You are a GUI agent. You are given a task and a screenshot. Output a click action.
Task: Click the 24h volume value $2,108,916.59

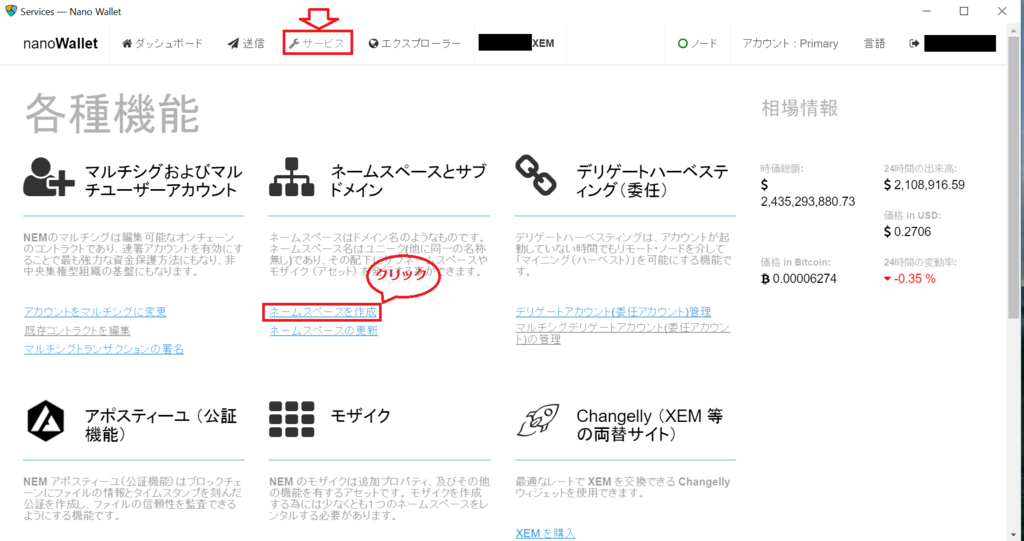pos(924,185)
